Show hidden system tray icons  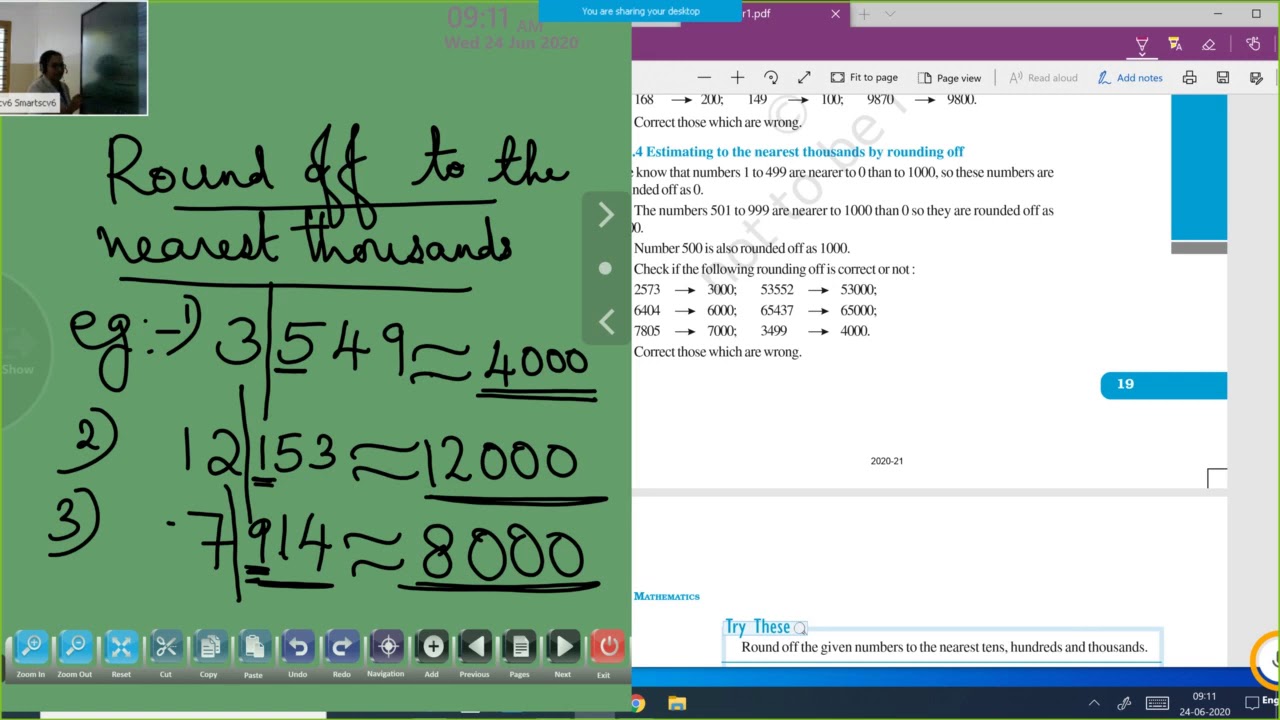coord(1093,703)
